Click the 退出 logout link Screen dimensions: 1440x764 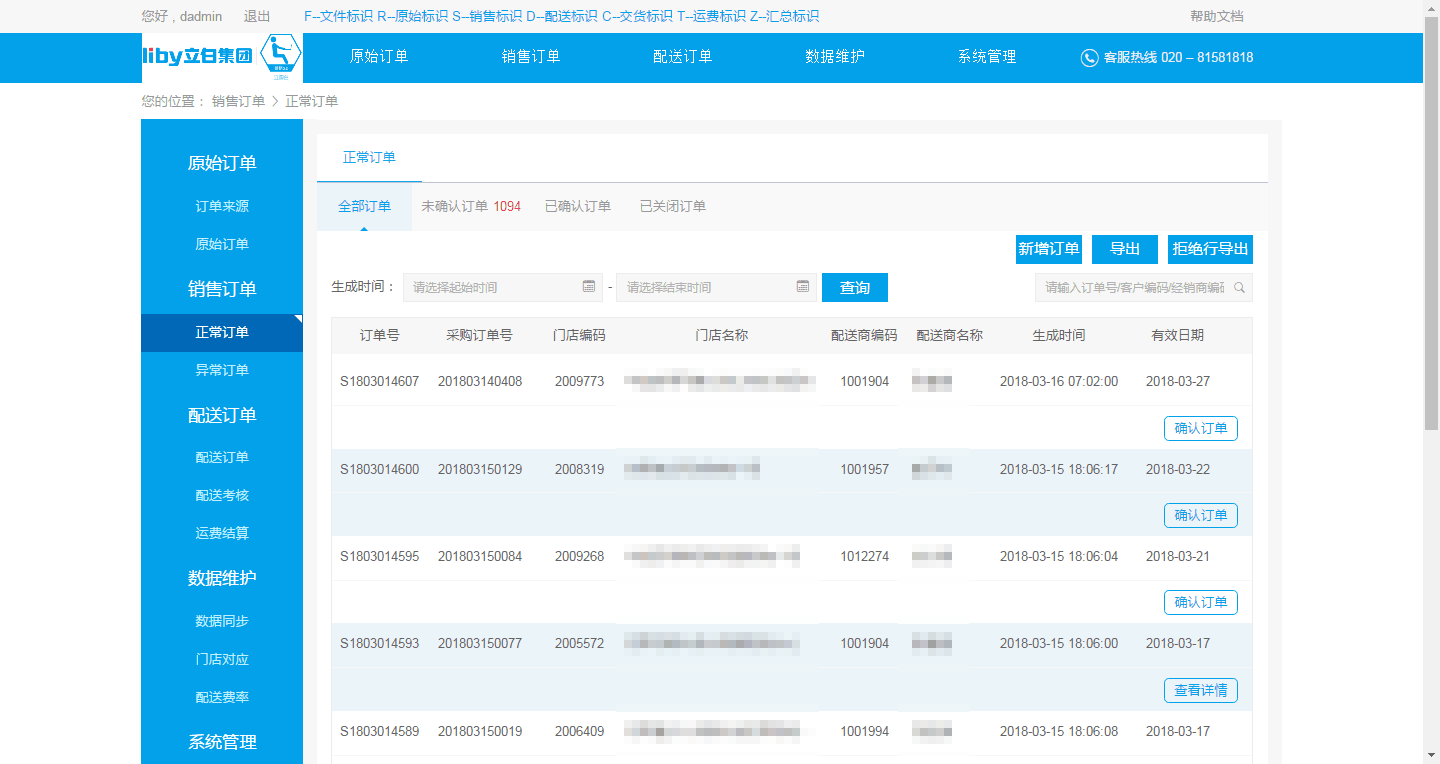[257, 16]
